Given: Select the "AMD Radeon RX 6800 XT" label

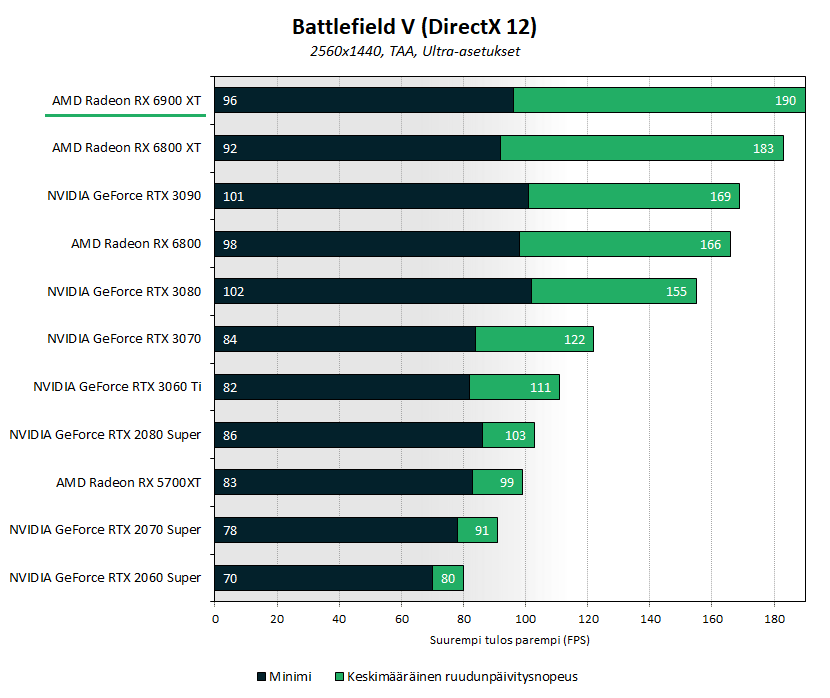Looking at the screenshot, I should pos(127,148).
